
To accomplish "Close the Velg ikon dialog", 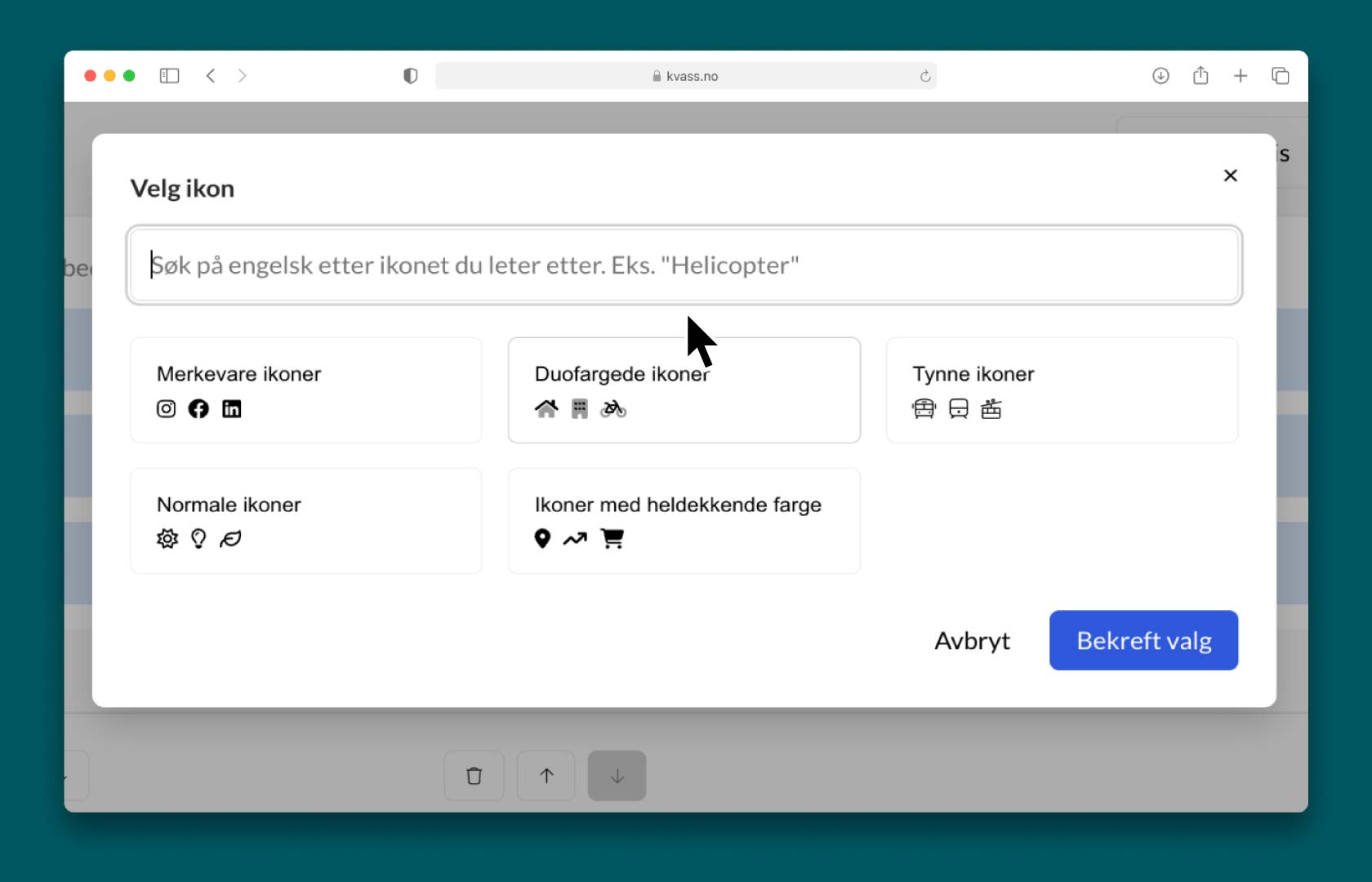I will tap(1230, 176).
